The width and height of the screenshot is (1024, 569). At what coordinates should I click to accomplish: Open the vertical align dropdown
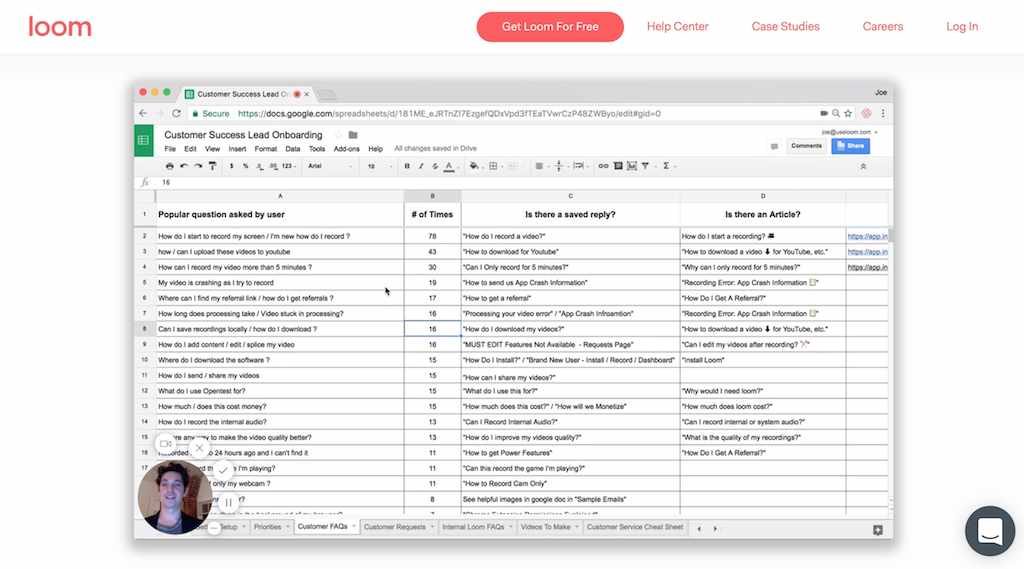(560, 166)
